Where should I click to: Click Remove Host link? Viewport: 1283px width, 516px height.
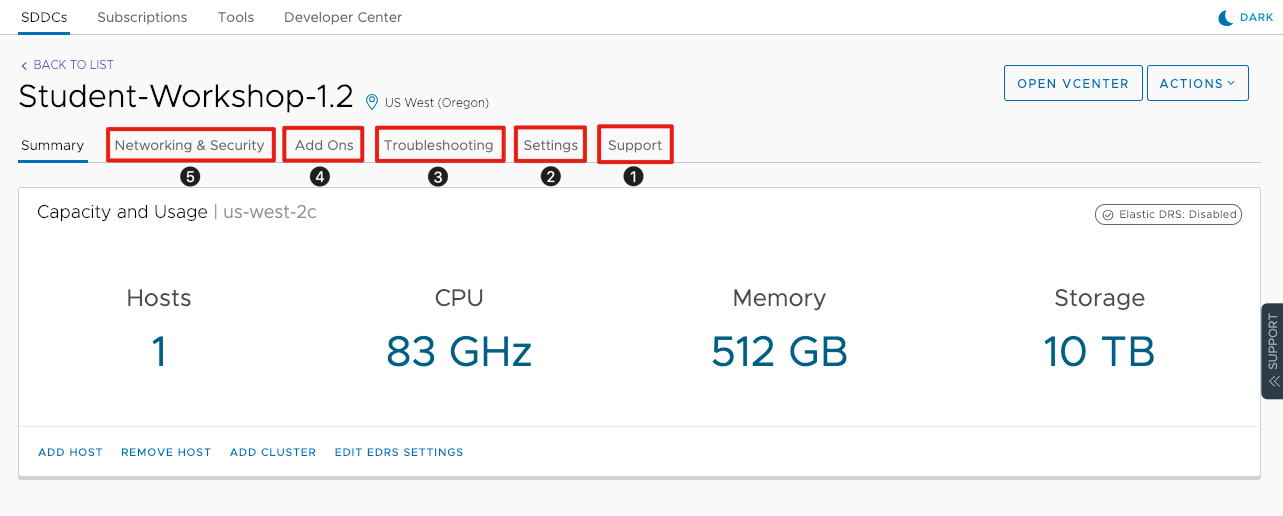pos(166,452)
